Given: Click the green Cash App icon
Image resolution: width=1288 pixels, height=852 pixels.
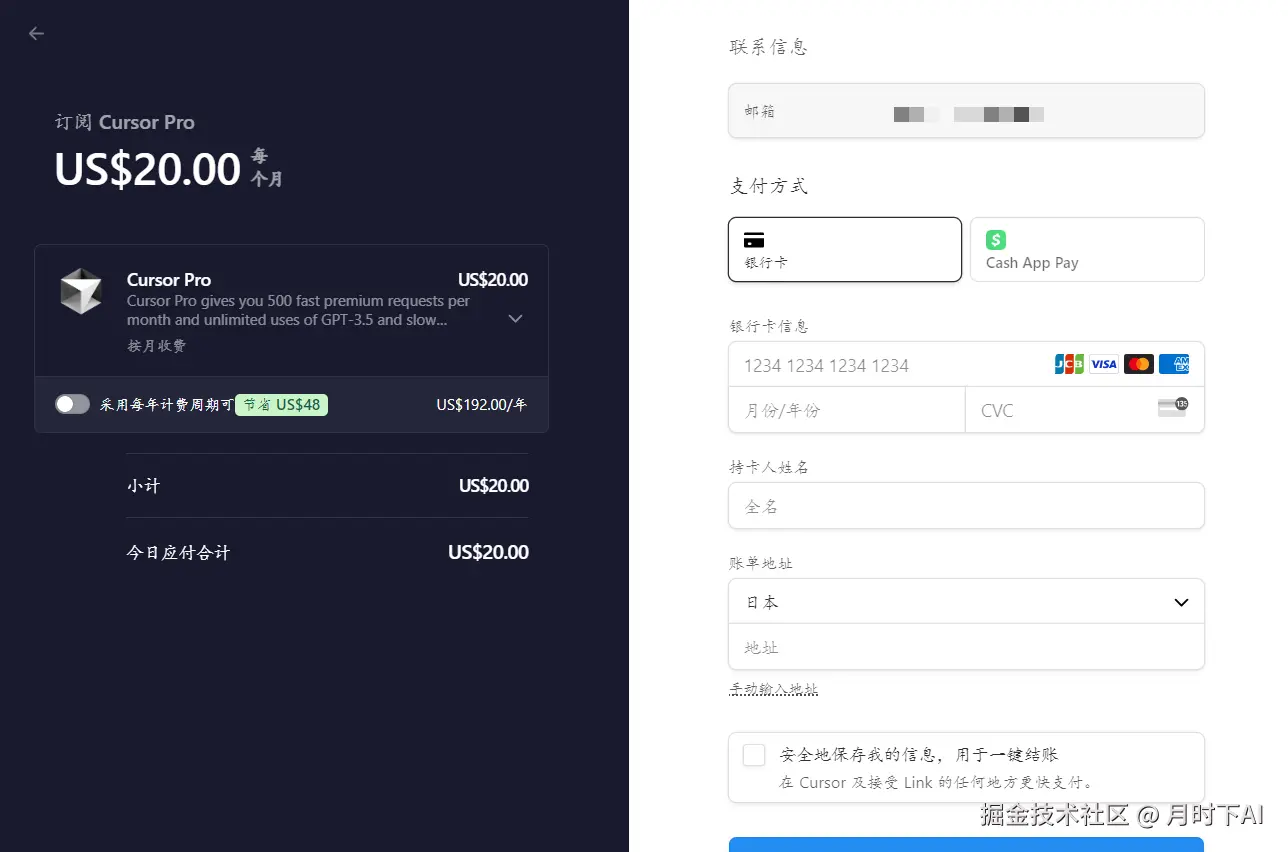Looking at the screenshot, I should [x=996, y=240].
